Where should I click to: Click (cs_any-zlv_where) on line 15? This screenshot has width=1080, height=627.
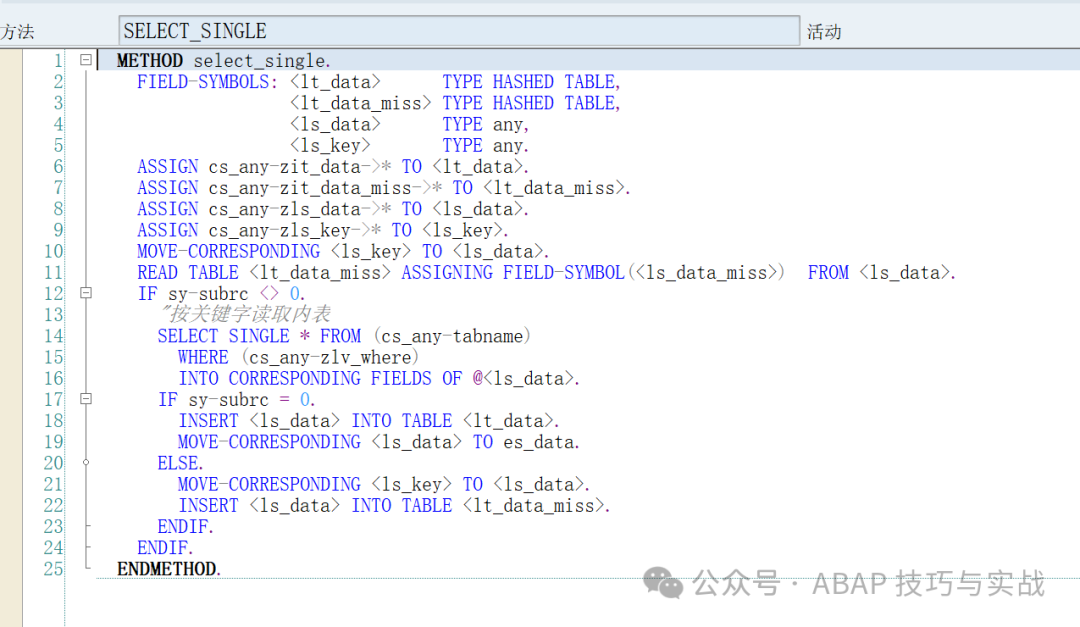330,358
